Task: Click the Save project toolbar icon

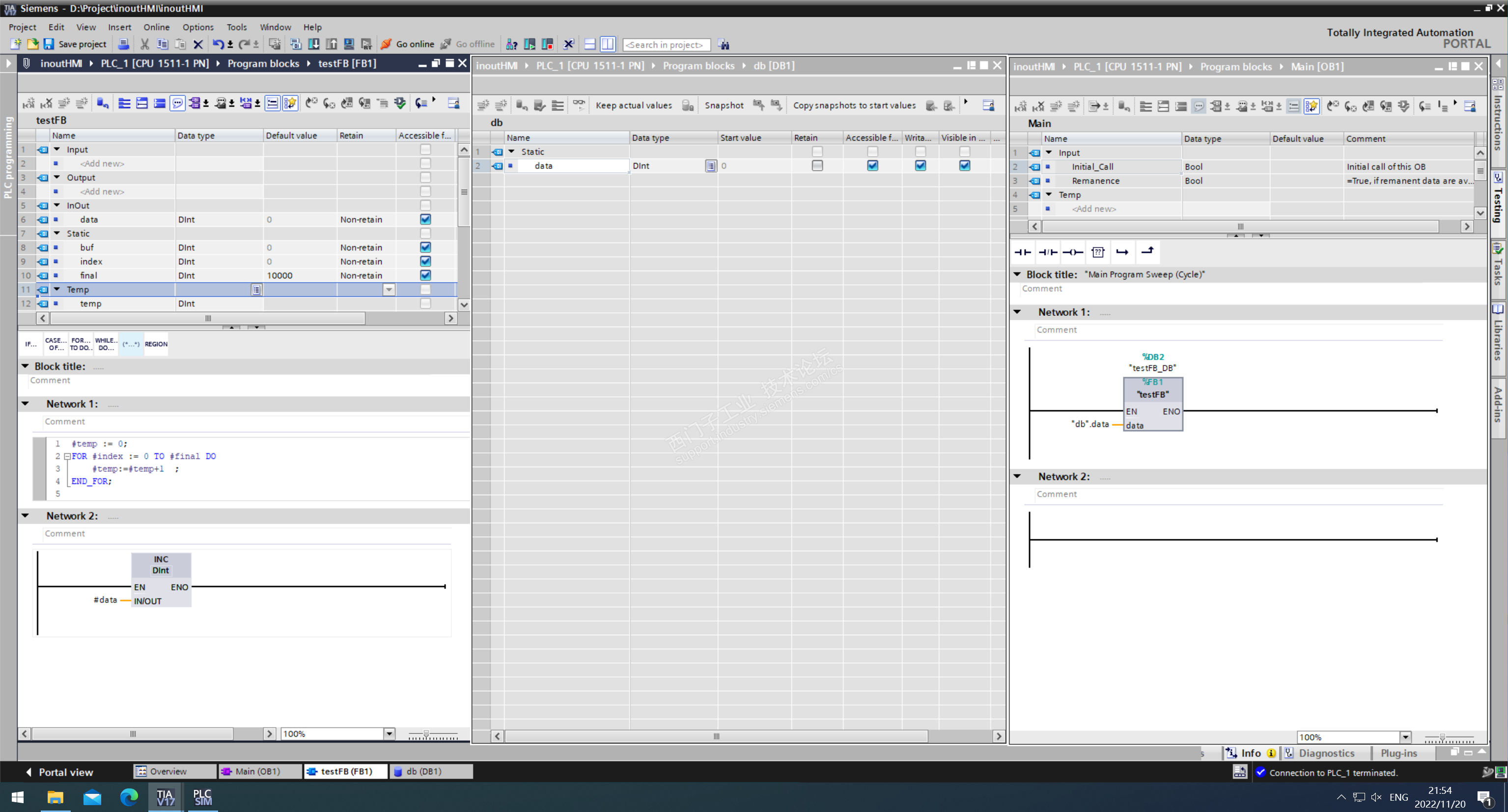Action: point(49,44)
